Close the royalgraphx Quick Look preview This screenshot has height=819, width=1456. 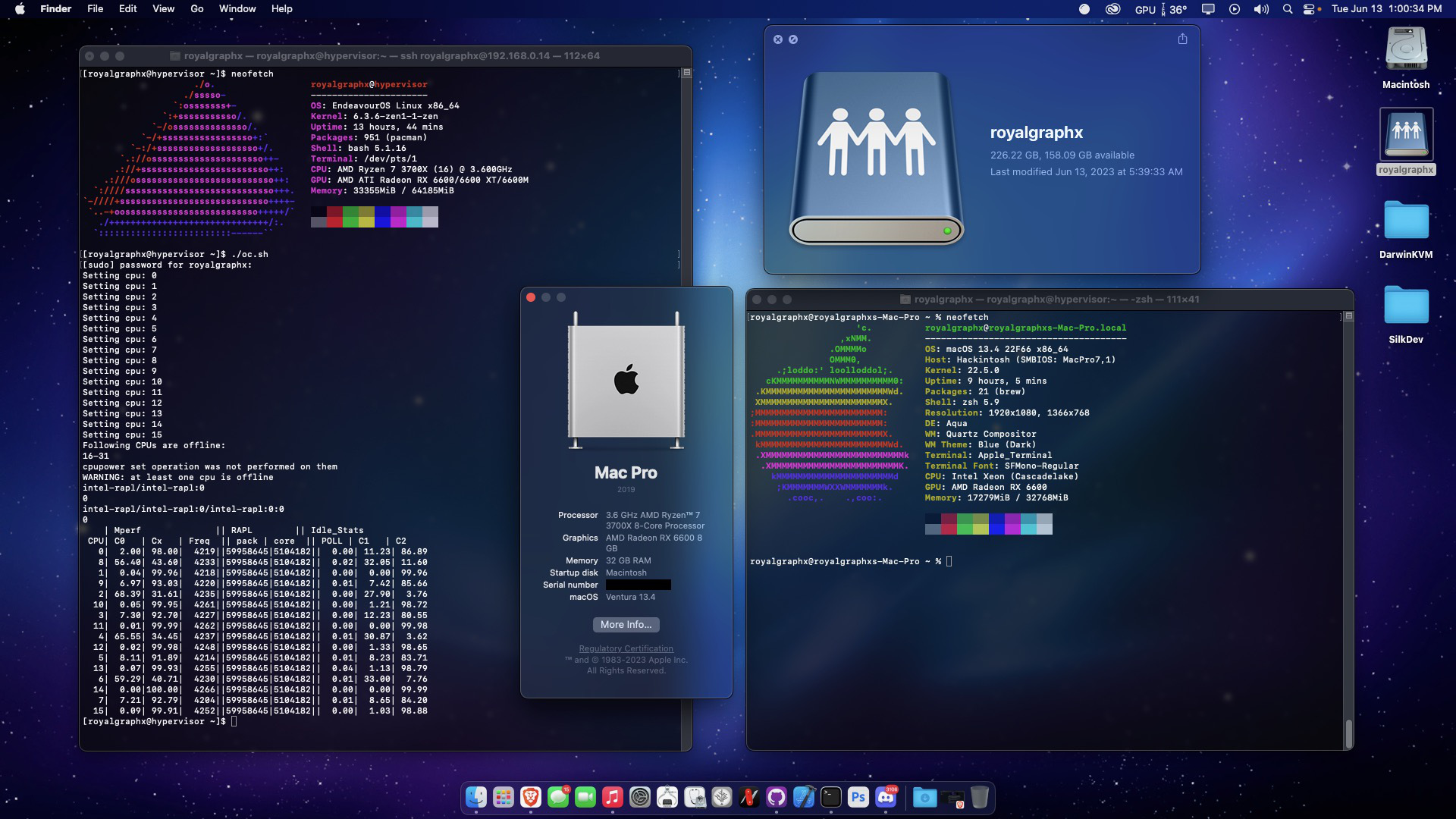(777, 39)
